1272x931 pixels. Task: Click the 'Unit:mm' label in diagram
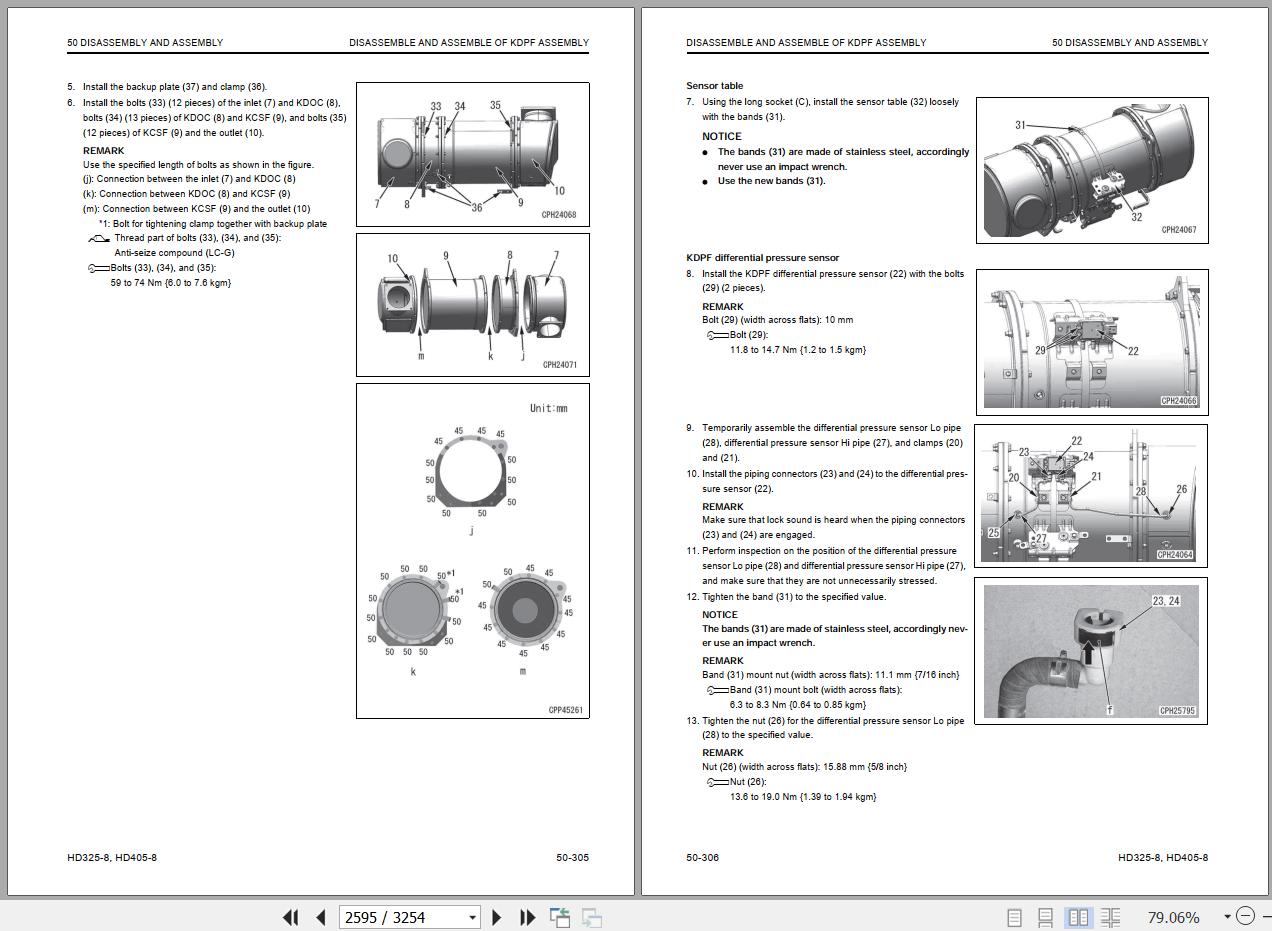coord(549,408)
